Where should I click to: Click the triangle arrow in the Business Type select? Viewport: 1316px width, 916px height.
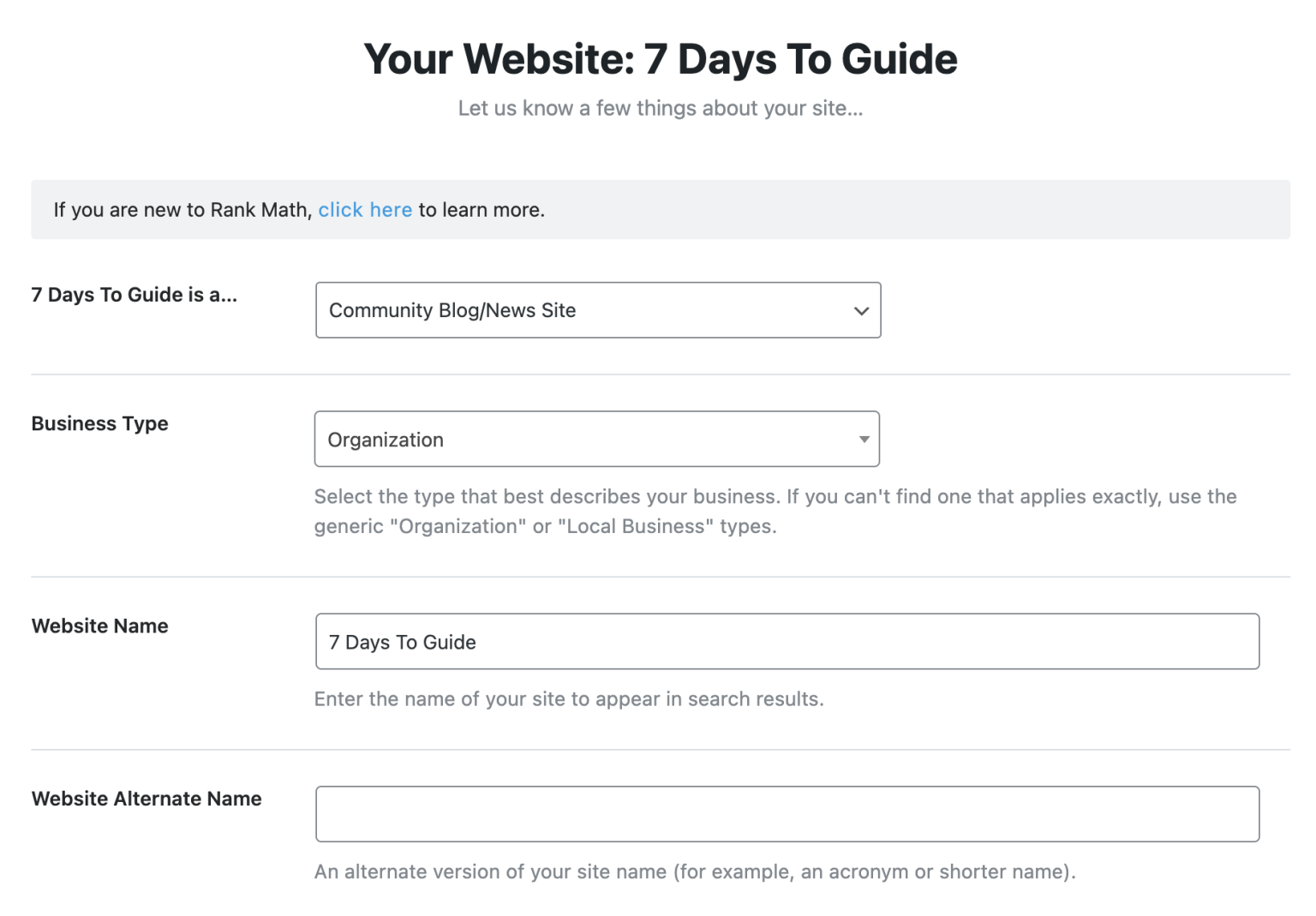864,440
